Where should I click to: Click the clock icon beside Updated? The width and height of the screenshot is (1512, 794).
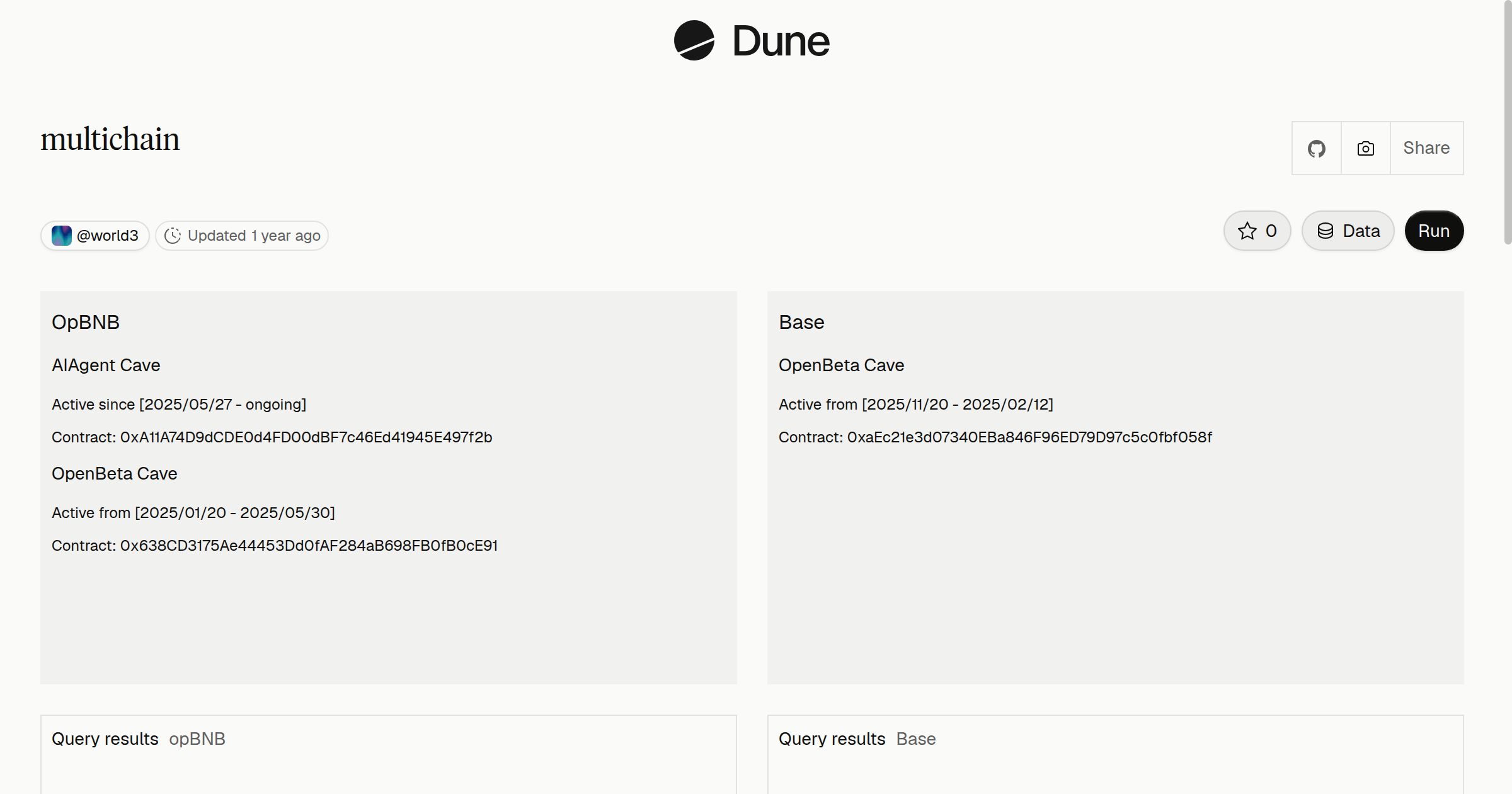[173, 236]
